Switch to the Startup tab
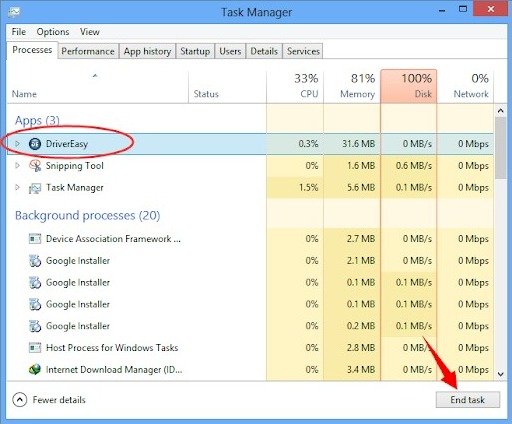The height and width of the screenshot is (424, 512). click(x=195, y=51)
